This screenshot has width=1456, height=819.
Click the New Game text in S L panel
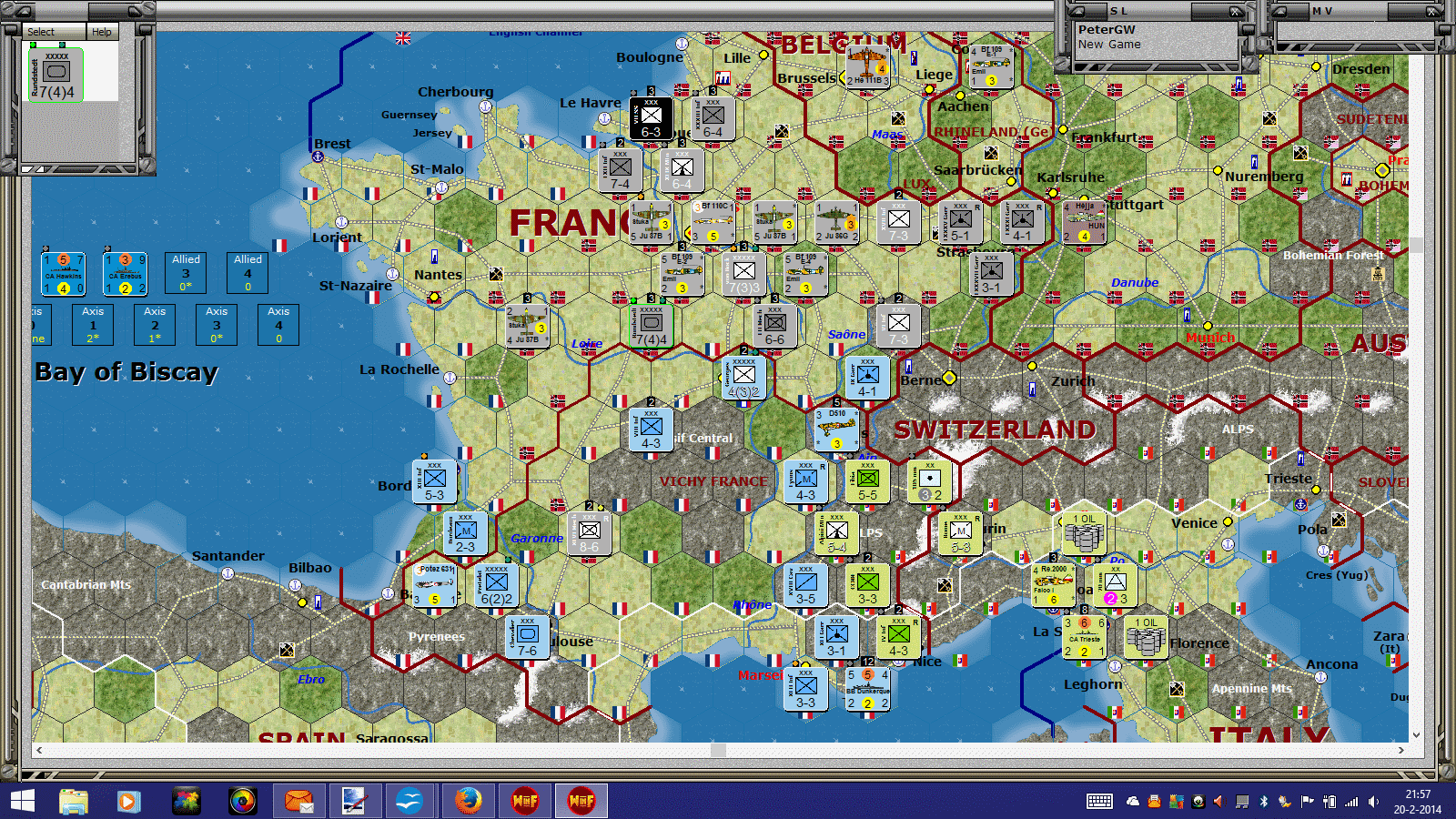click(x=1109, y=44)
